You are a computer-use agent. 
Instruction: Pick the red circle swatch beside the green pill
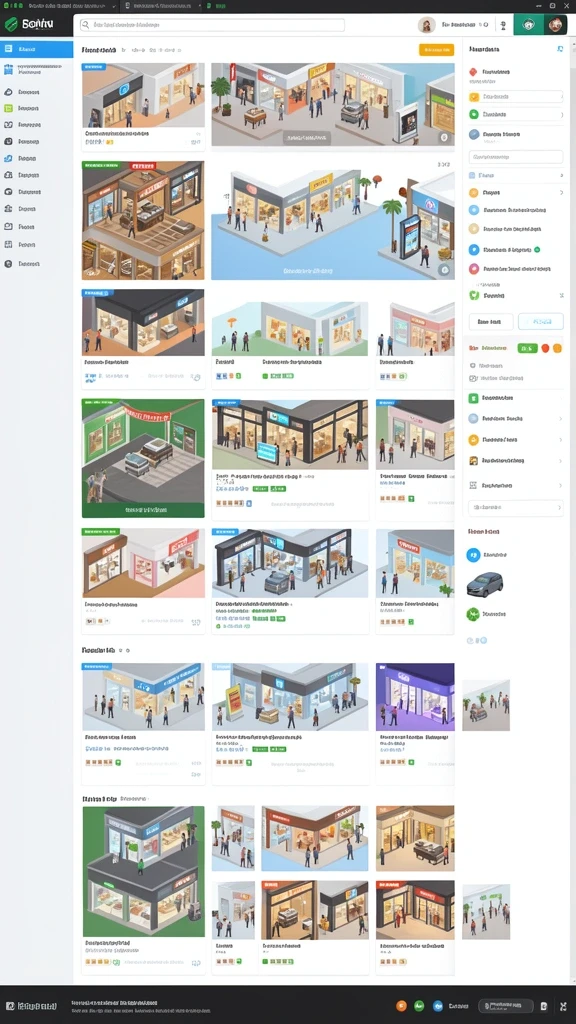point(545,349)
